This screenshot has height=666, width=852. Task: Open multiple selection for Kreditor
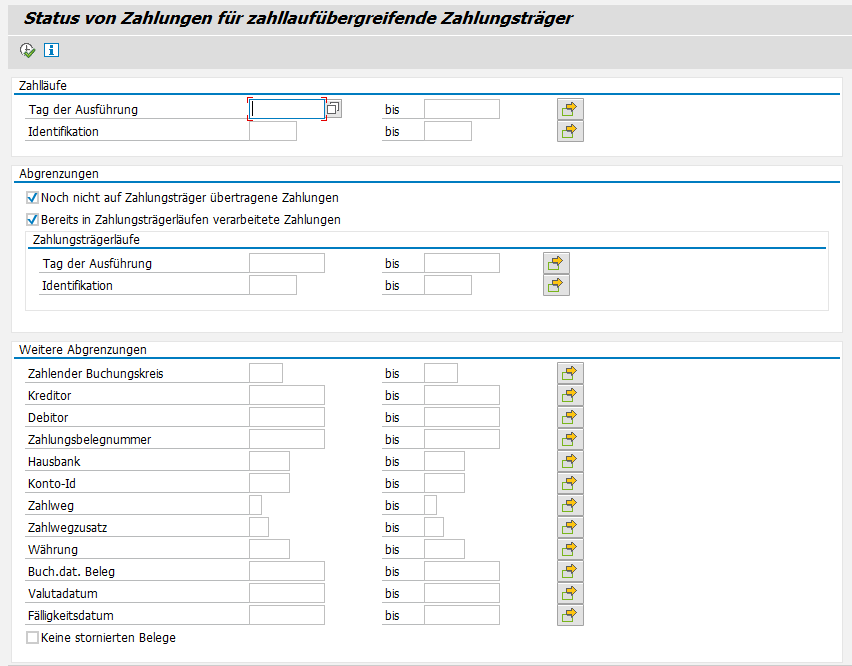click(570, 395)
